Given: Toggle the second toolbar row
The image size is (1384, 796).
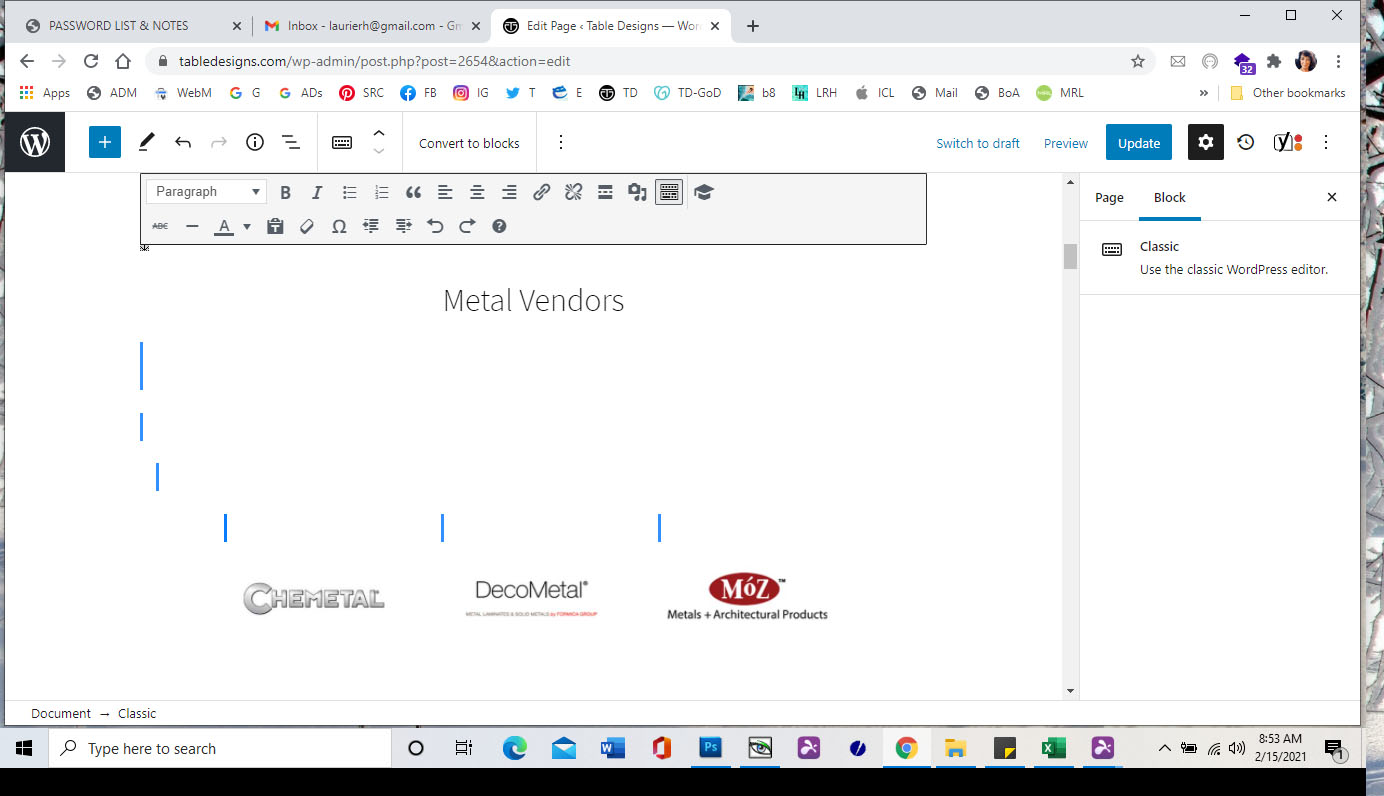Looking at the screenshot, I should point(669,192).
